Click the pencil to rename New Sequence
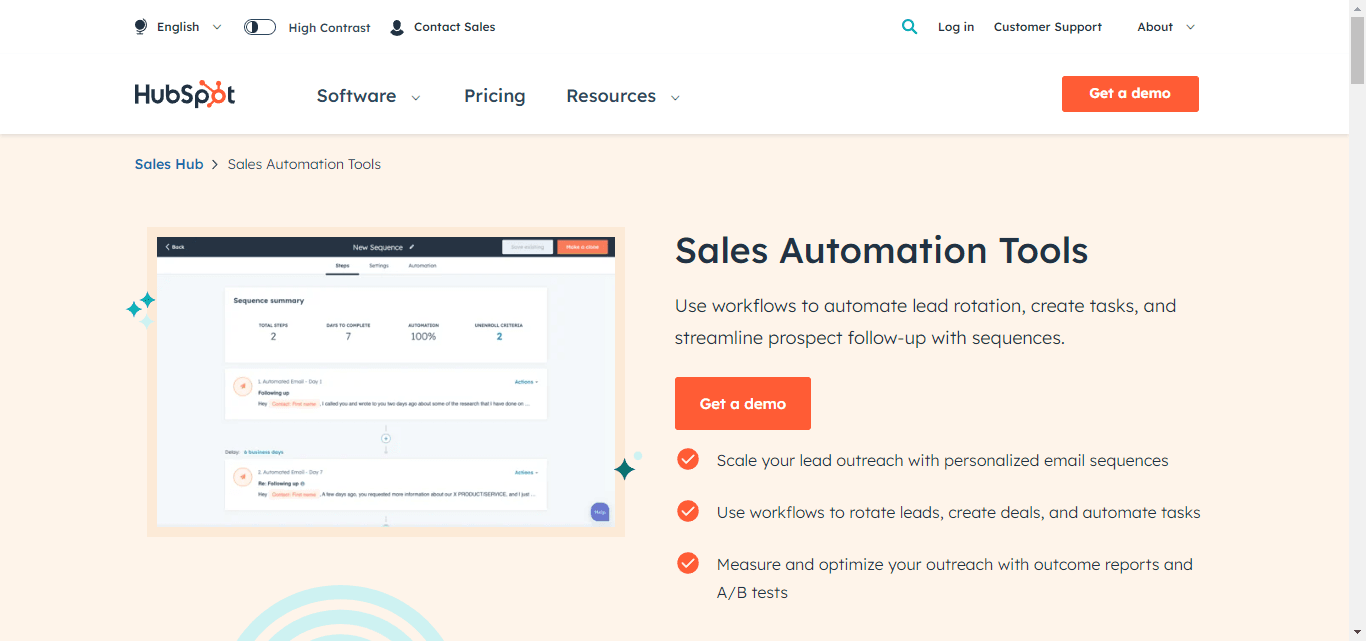The width and height of the screenshot is (1366, 641). click(412, 247)
